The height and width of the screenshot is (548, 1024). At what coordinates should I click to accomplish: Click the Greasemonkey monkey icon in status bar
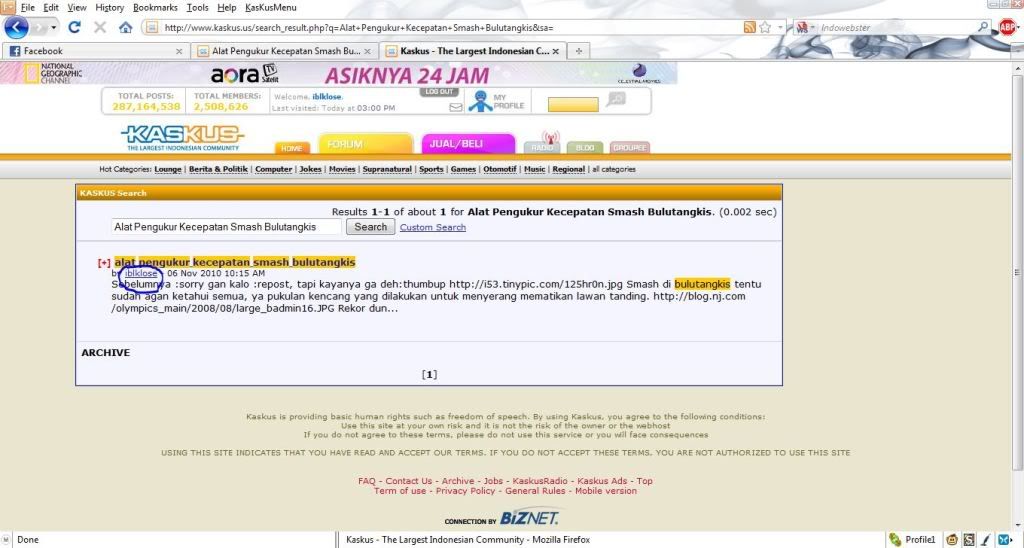click(x=952, y=540)
